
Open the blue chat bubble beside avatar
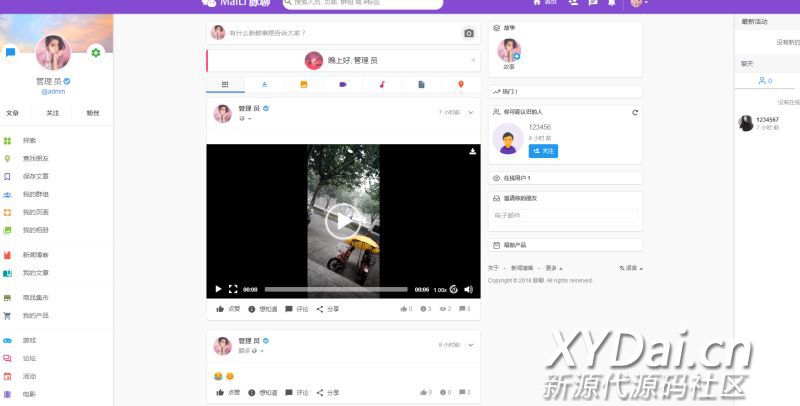click(10, 53)
